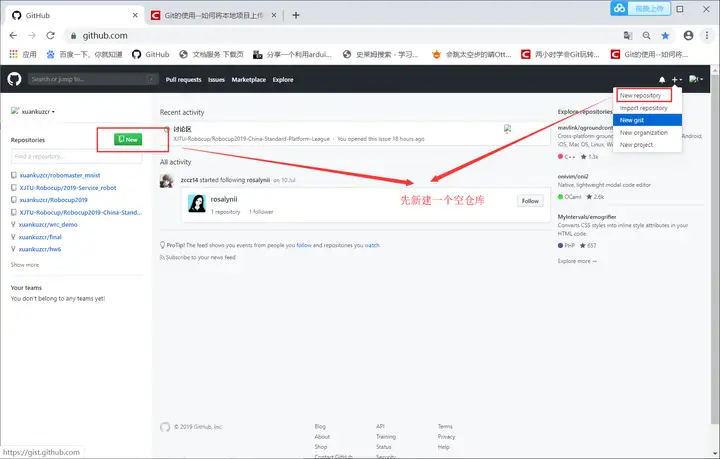This screenshot has height=459, width=720.
Task: Open the About footer link
Action: (322, 437)
